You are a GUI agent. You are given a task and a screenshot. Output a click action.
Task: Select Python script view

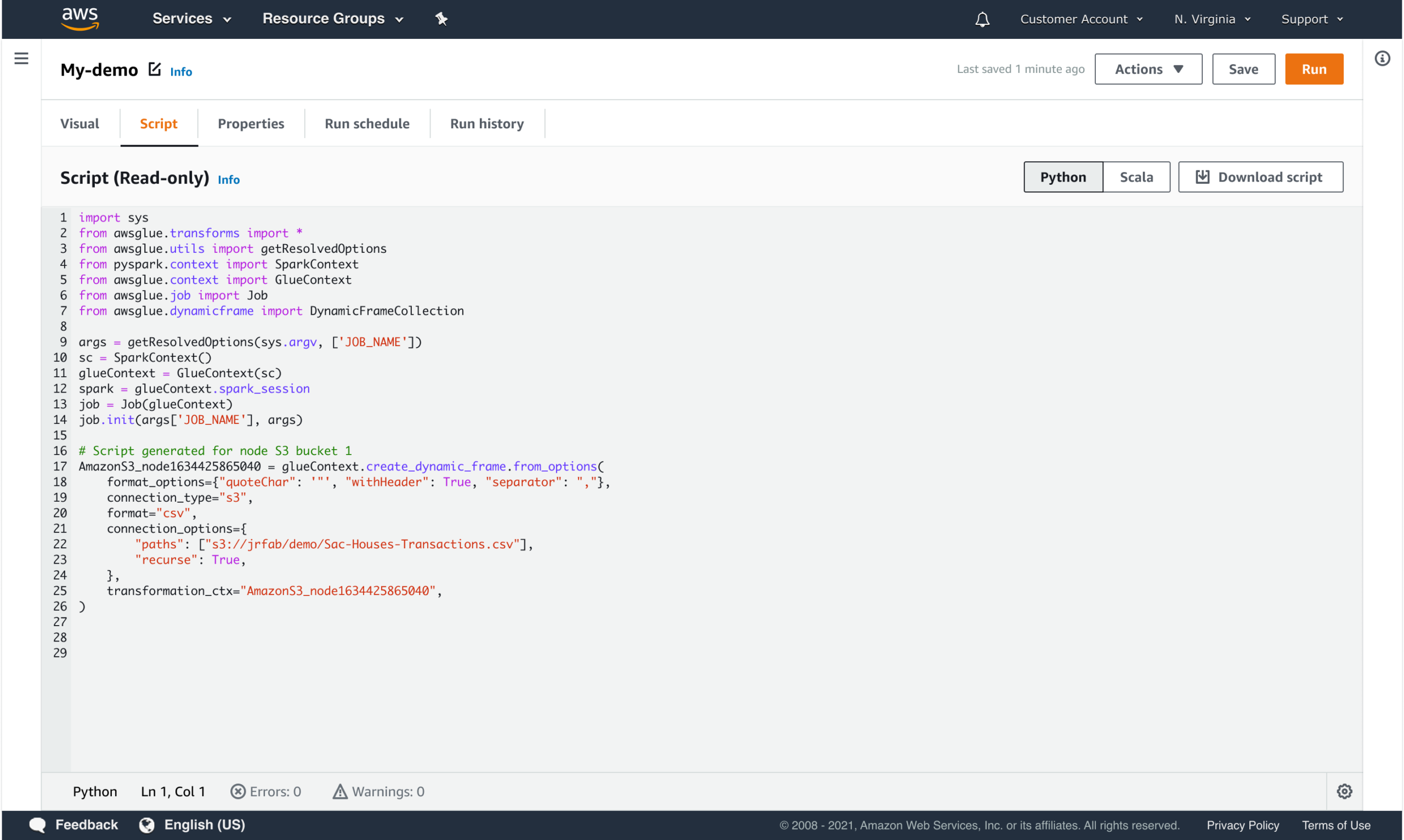[1063, 177]
